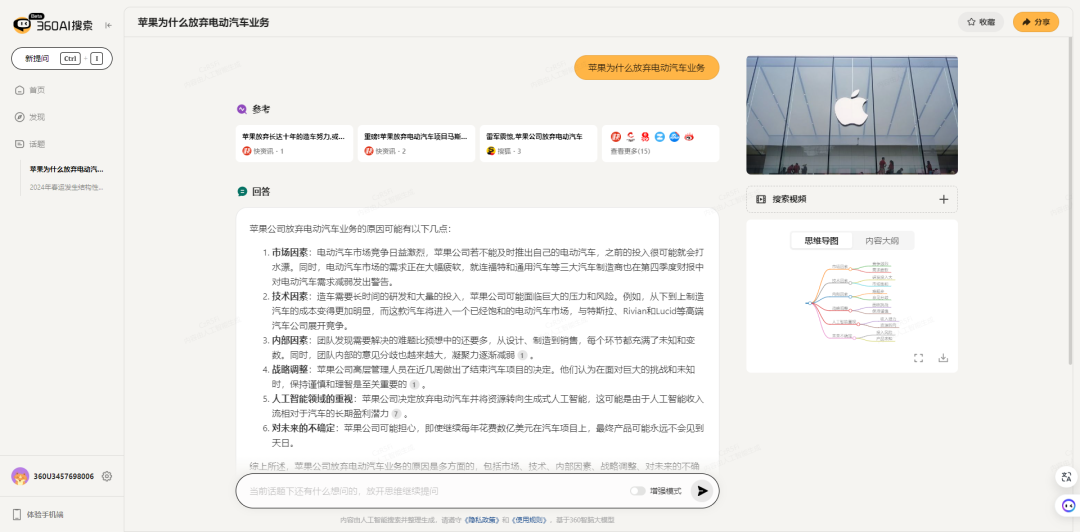
Task: Open mind map in fullscreen
Action: pos(918,358)
